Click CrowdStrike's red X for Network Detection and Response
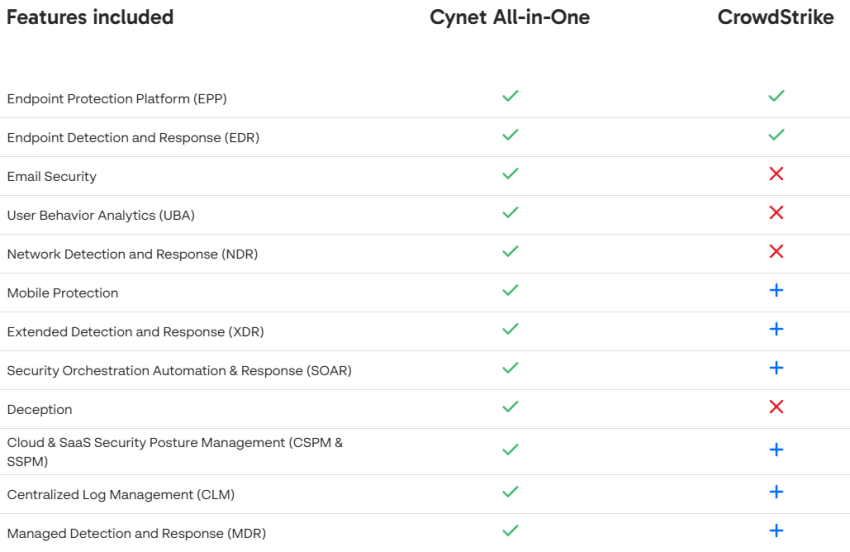850x552 pixels. pyautogui.click(x=776, y=252)
